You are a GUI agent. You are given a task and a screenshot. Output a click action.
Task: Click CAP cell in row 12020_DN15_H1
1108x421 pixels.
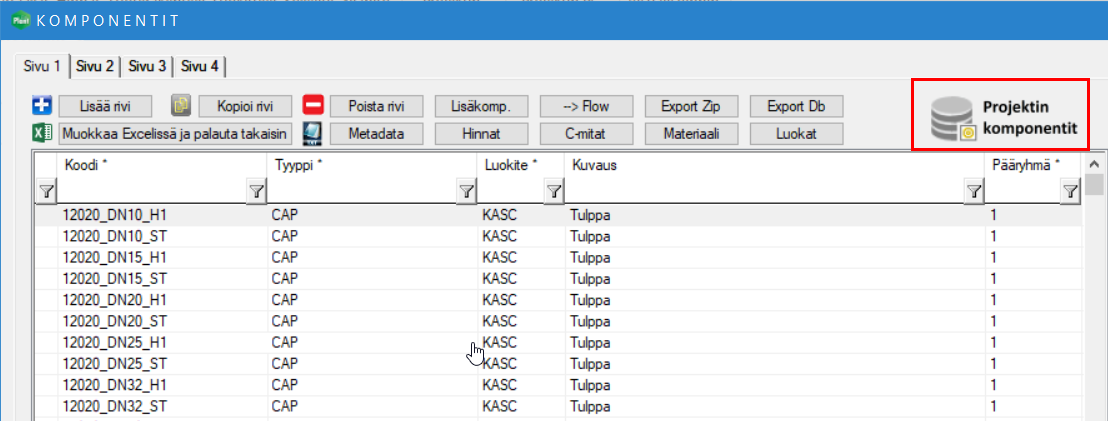372,258
